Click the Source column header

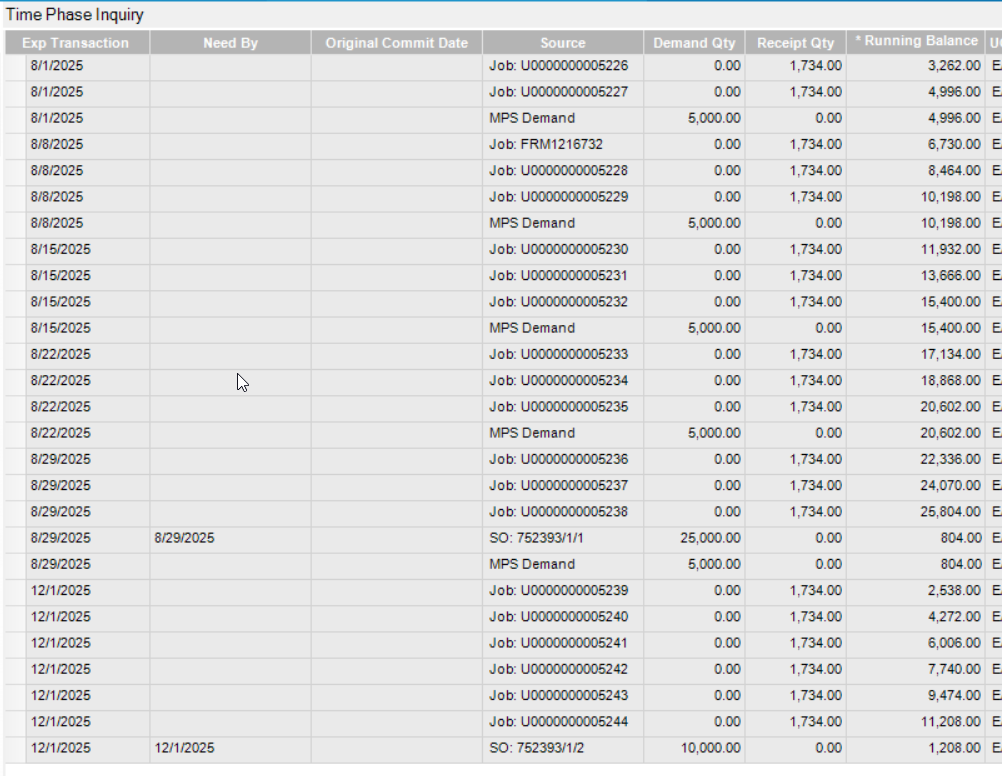pos(562,43)
